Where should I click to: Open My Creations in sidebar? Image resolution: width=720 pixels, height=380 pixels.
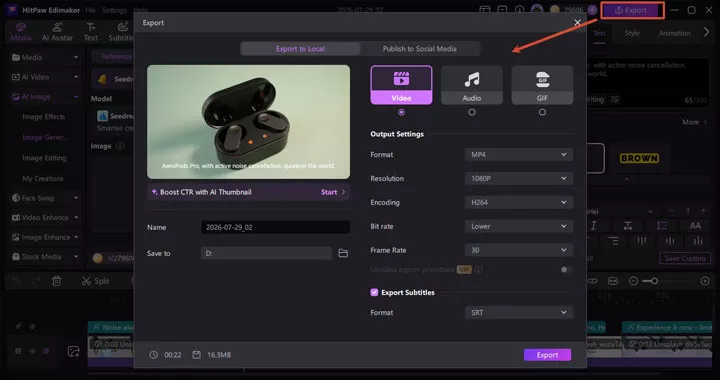[x=43, y=179]
